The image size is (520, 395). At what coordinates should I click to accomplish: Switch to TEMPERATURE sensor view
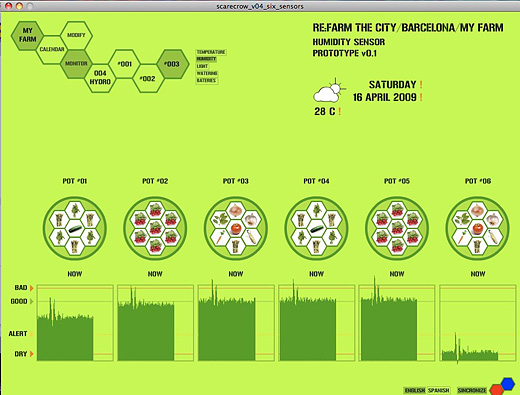(211, 52)
